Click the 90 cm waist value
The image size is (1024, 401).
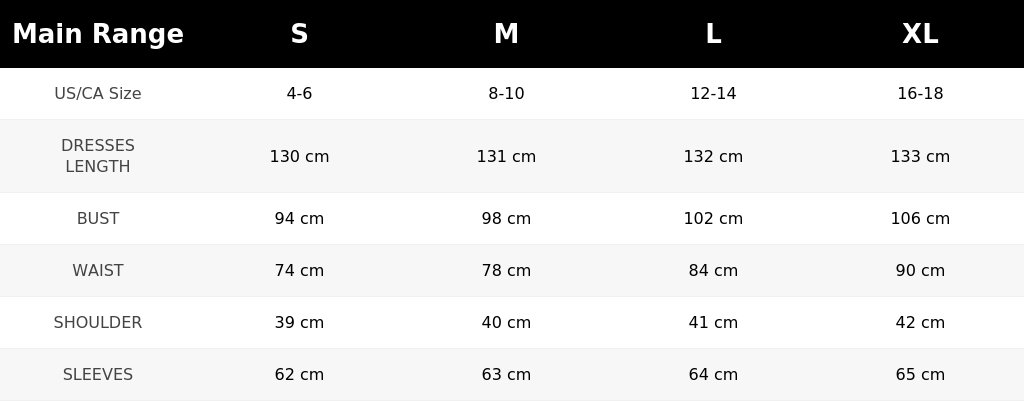[920, 270]
